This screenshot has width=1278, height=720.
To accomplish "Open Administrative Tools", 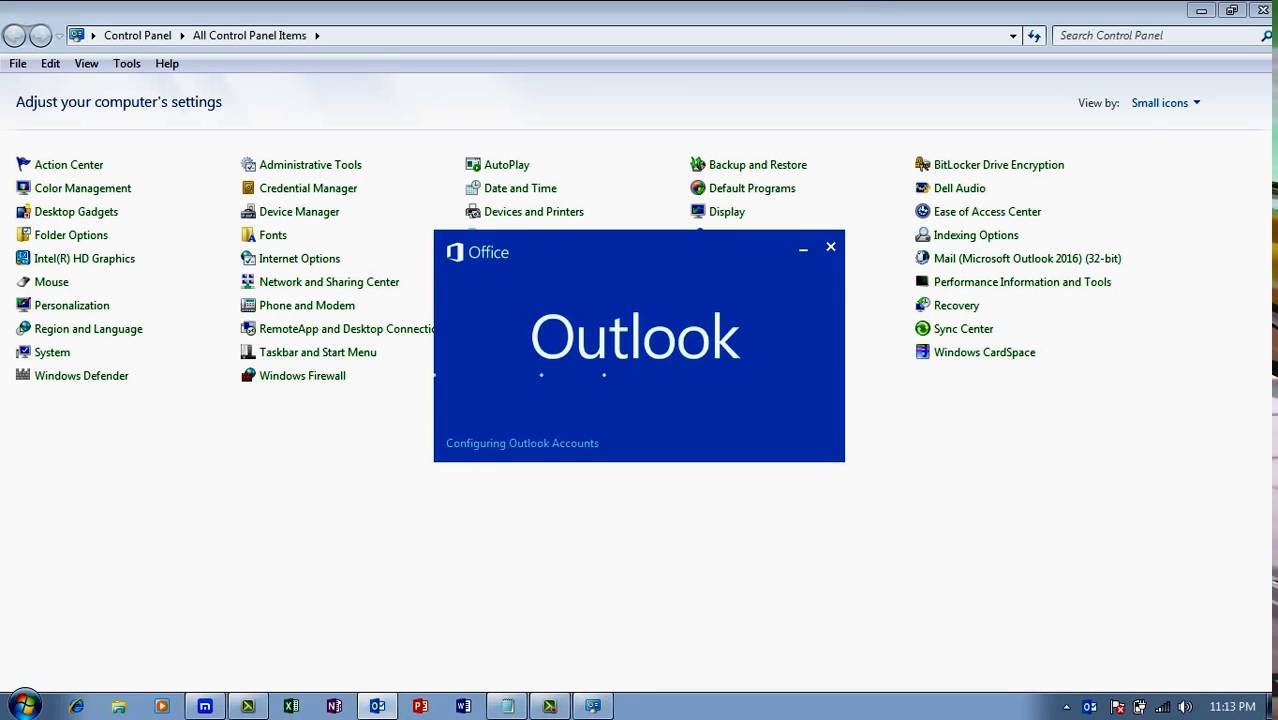I will 301,164.
